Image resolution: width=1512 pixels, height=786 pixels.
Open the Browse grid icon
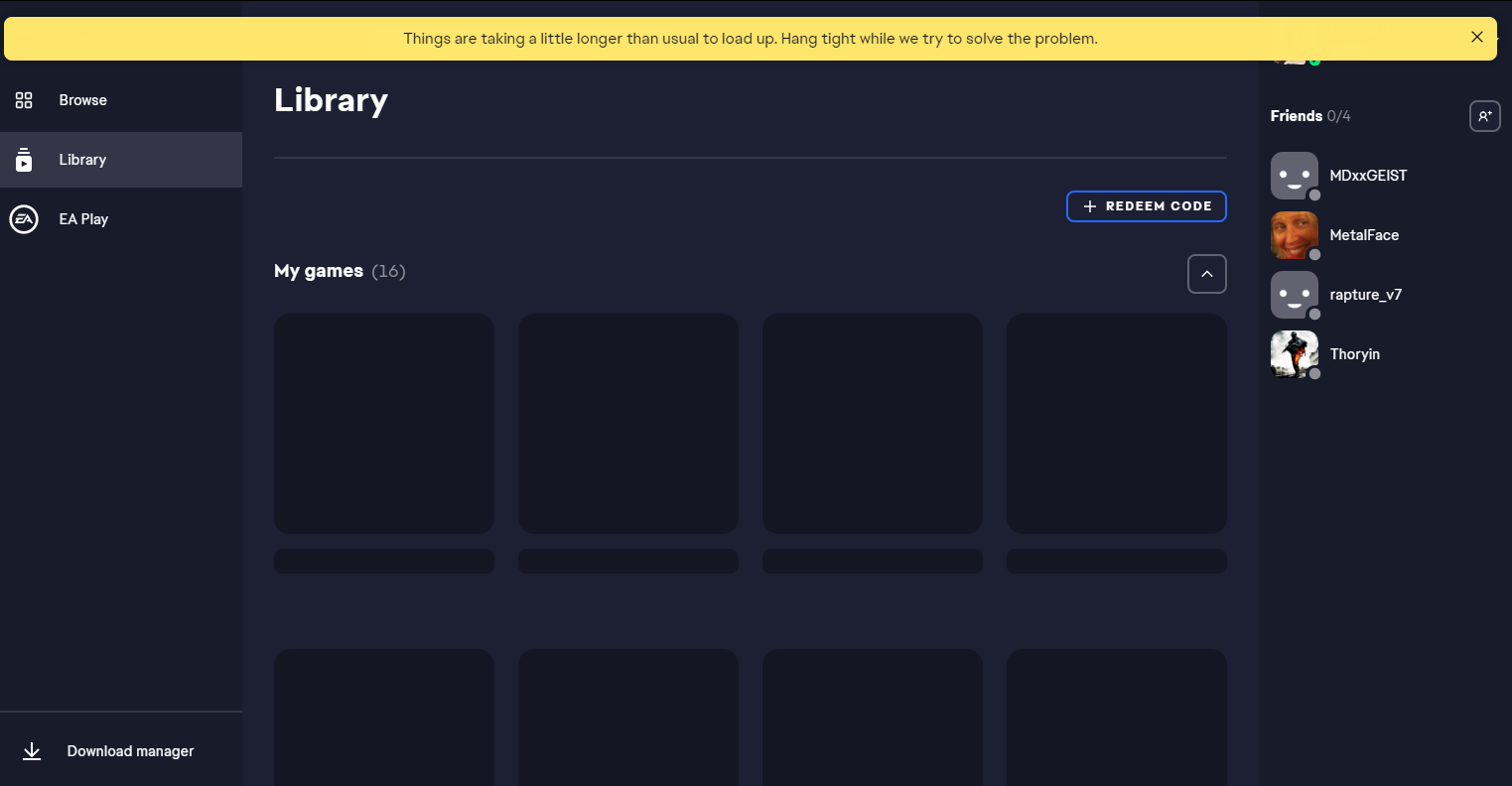pos(24,100)
